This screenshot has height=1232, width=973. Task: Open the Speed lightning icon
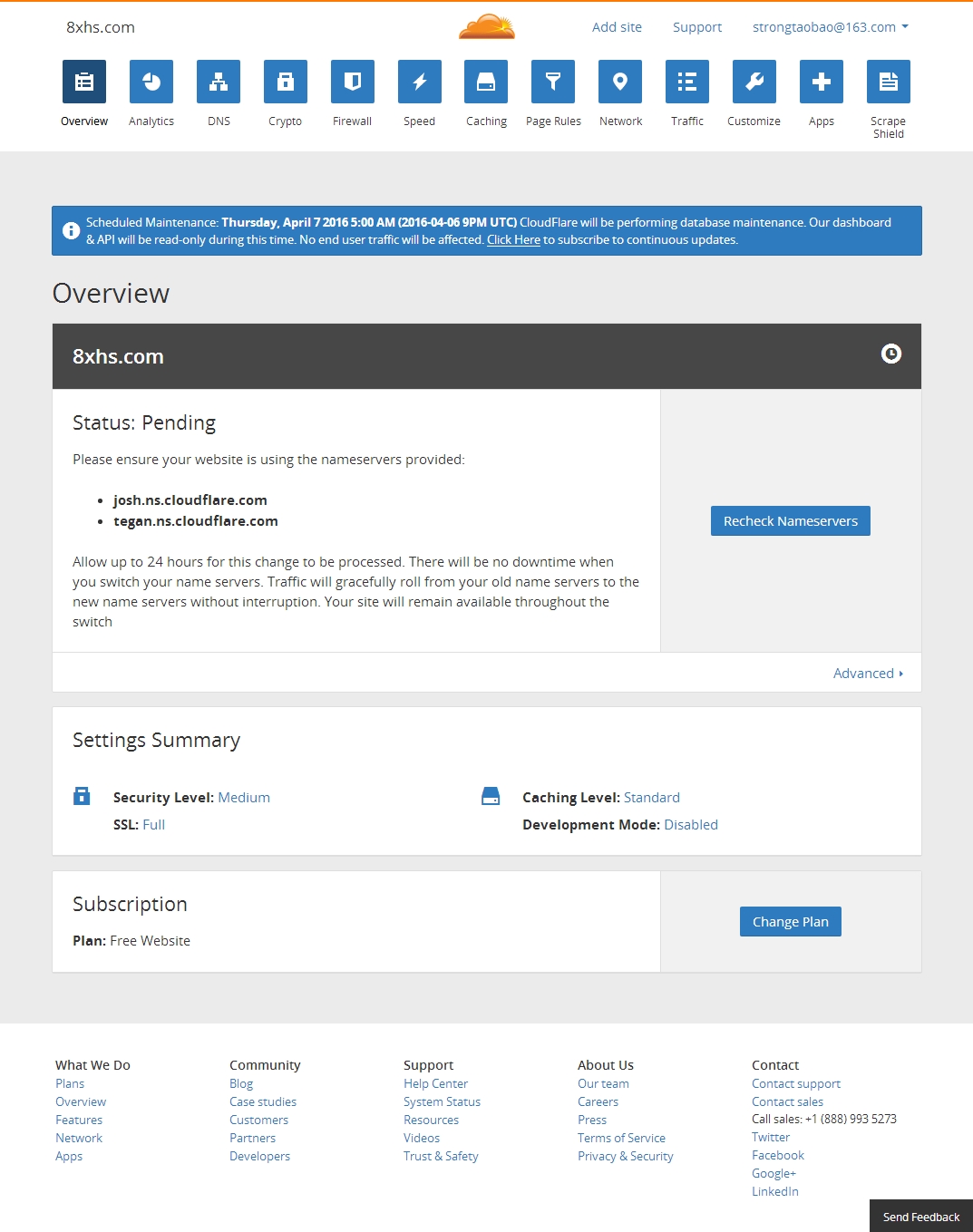coord(420,82)
